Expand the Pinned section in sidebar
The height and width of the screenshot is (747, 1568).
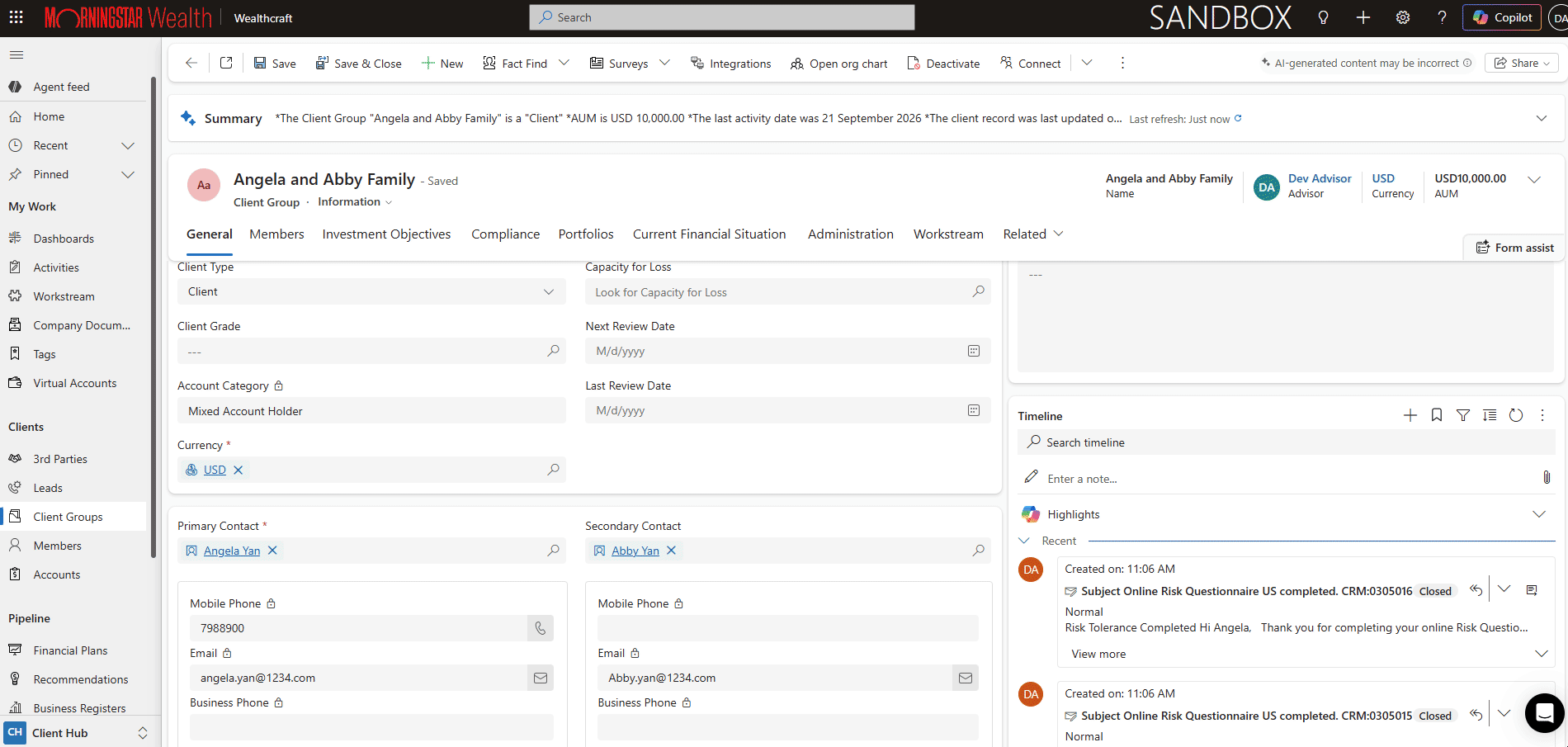[128, 174]
